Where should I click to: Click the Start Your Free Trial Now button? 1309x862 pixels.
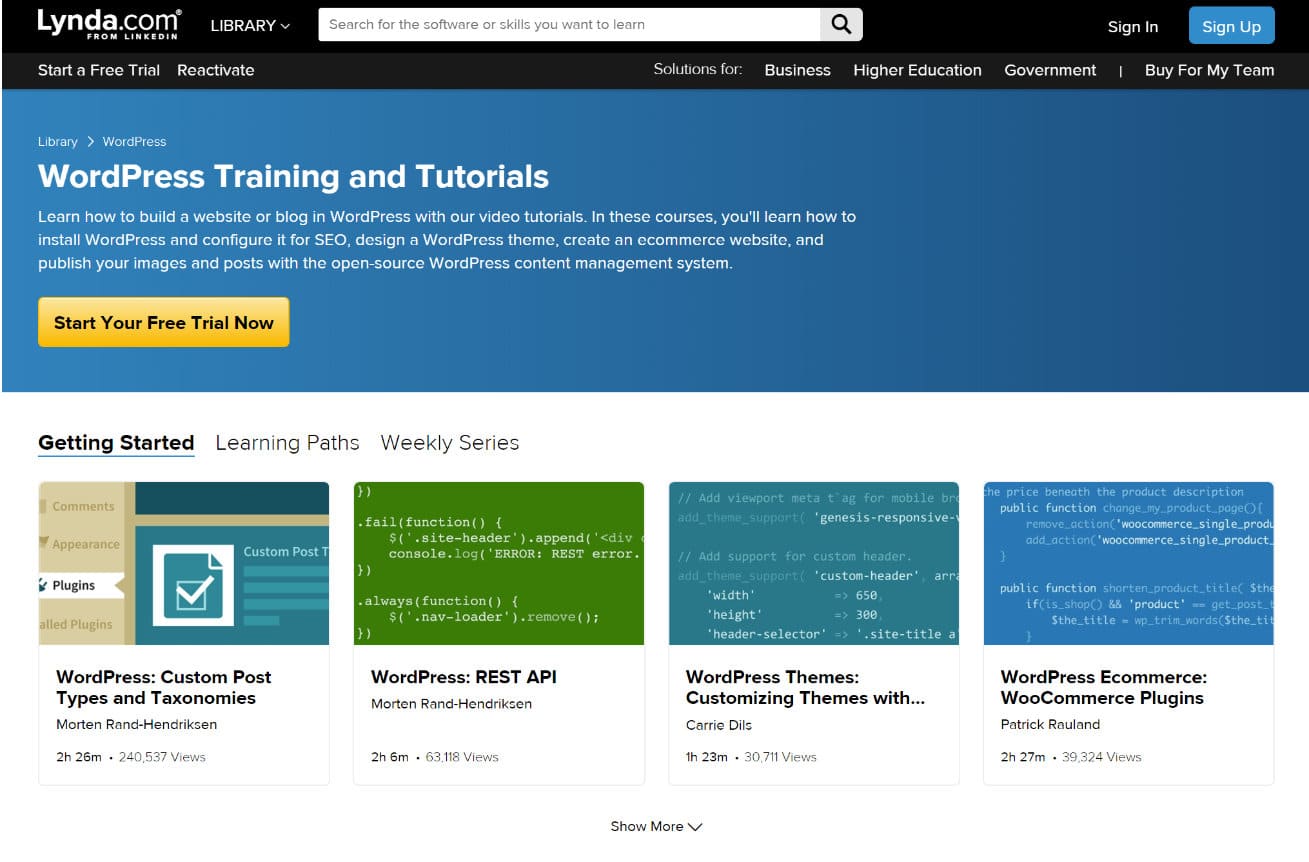(163, 322)
